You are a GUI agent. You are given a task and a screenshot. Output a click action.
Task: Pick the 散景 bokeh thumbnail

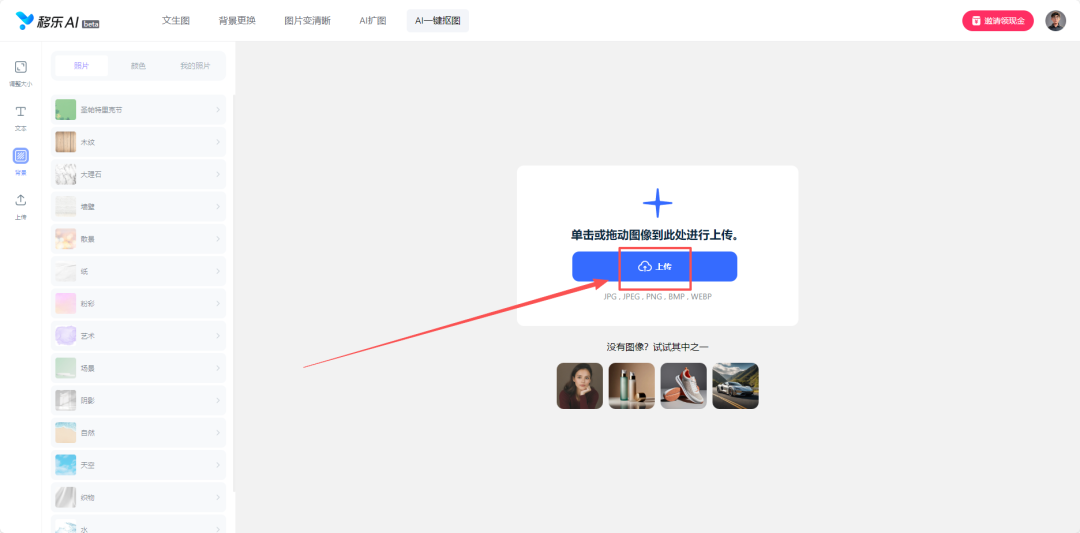click(65, 239)
